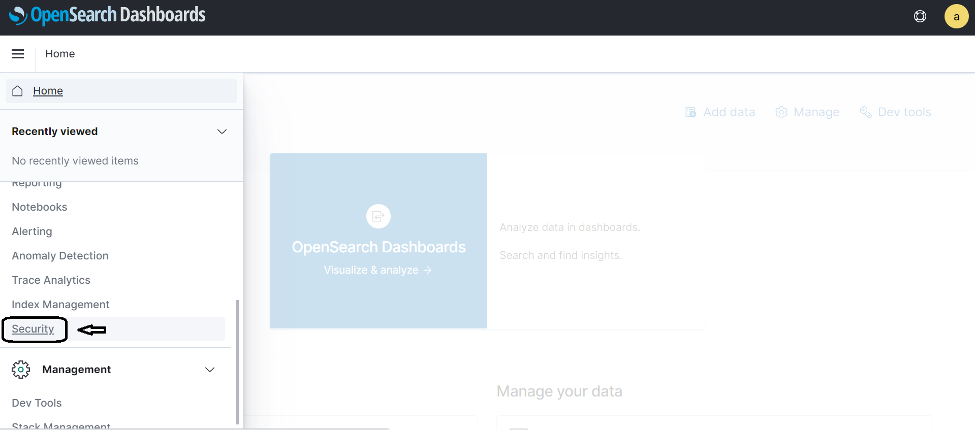Click the Add data icon
The height and width of the screenshot is (431, 977).
(x=690, y=112)
